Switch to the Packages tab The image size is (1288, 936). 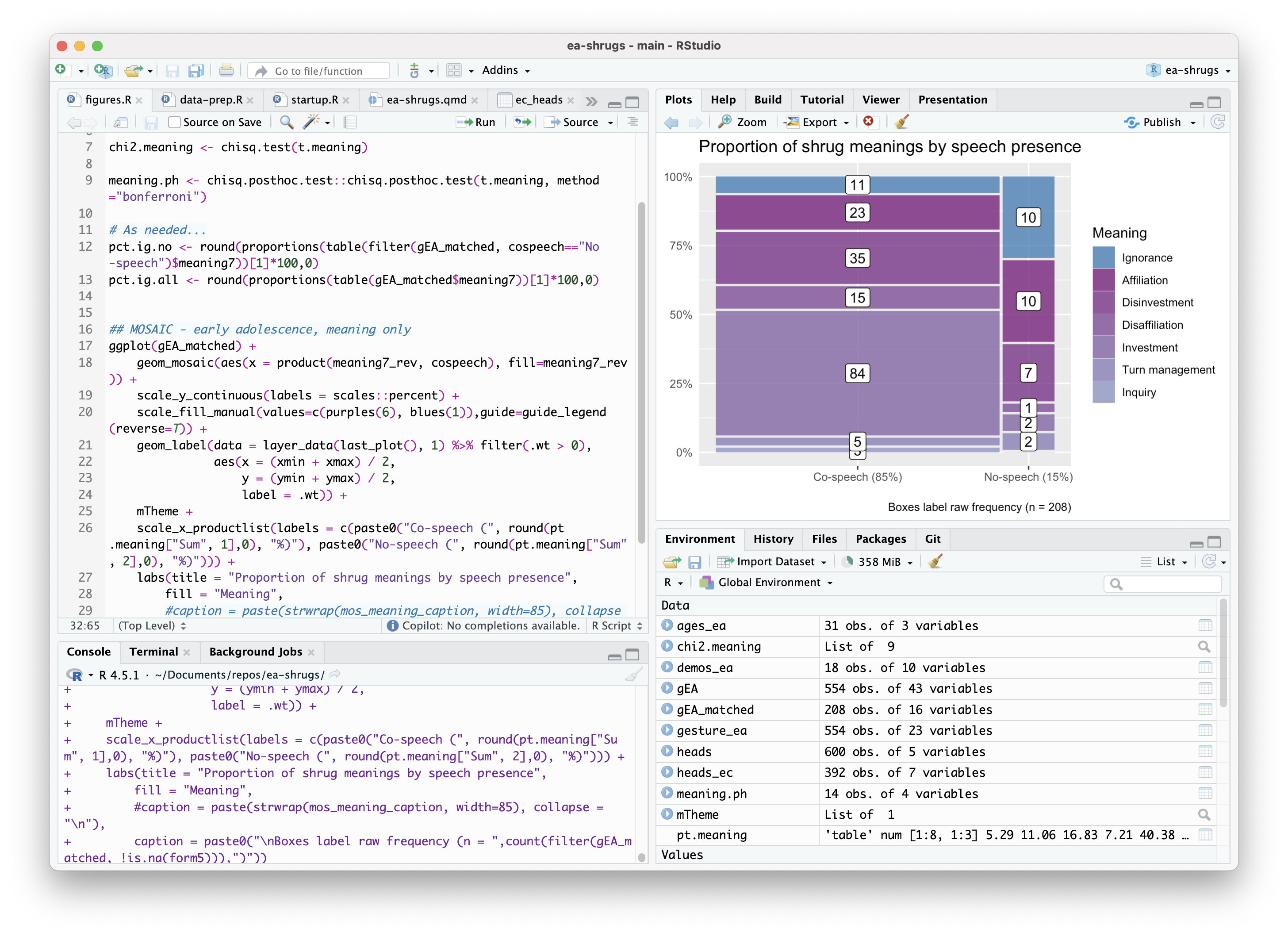coord(880,539)
